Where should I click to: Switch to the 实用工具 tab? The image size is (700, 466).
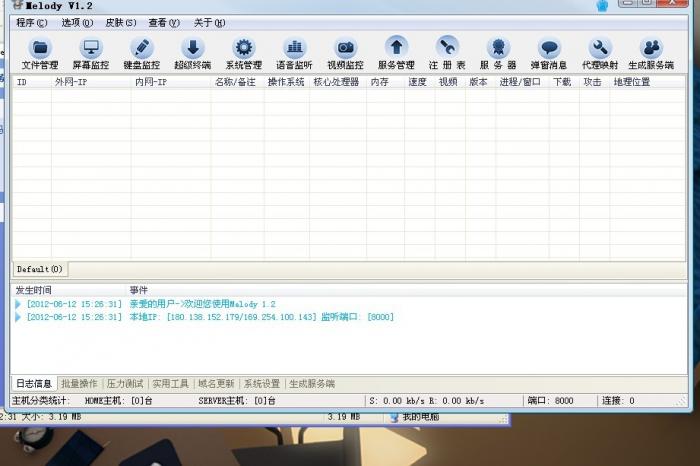[171, 384]
